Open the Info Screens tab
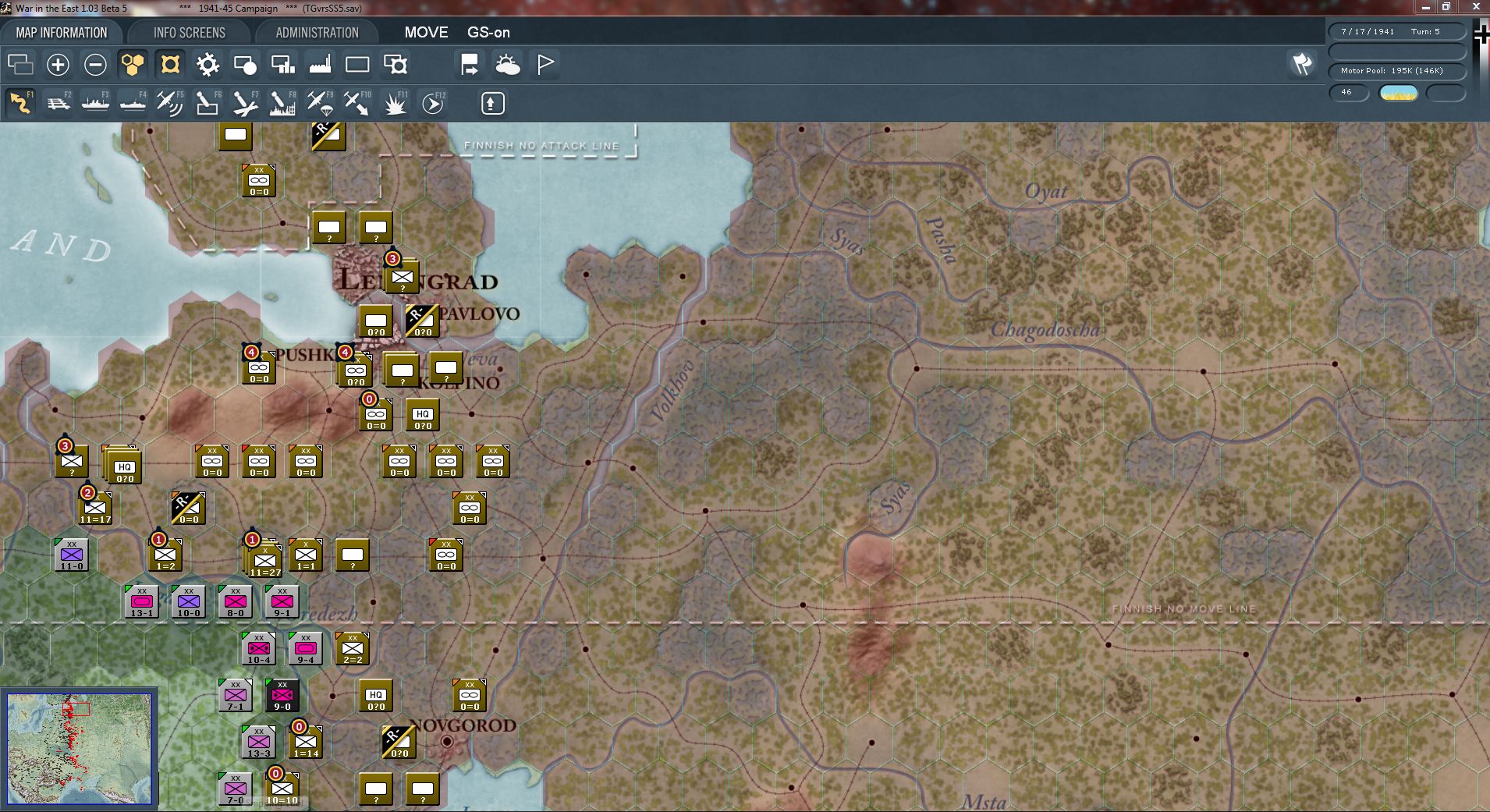The height and width of the screenshot is (812, 1490). click(189, 33)
